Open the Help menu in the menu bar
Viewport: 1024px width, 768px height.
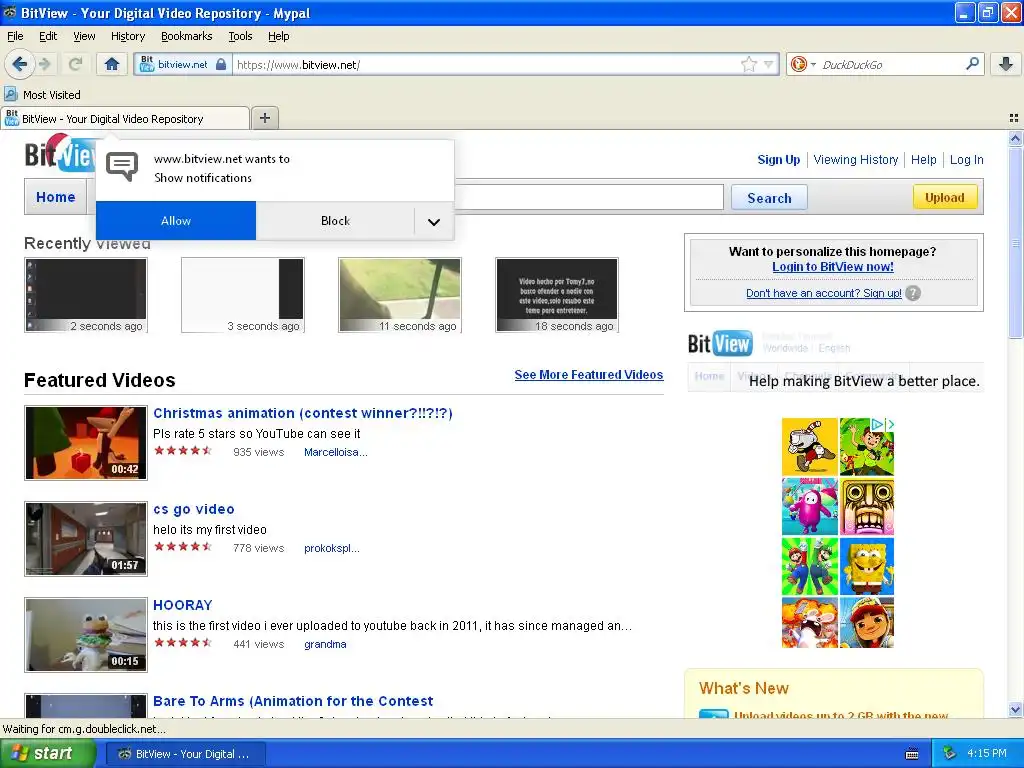pos(278,36)
